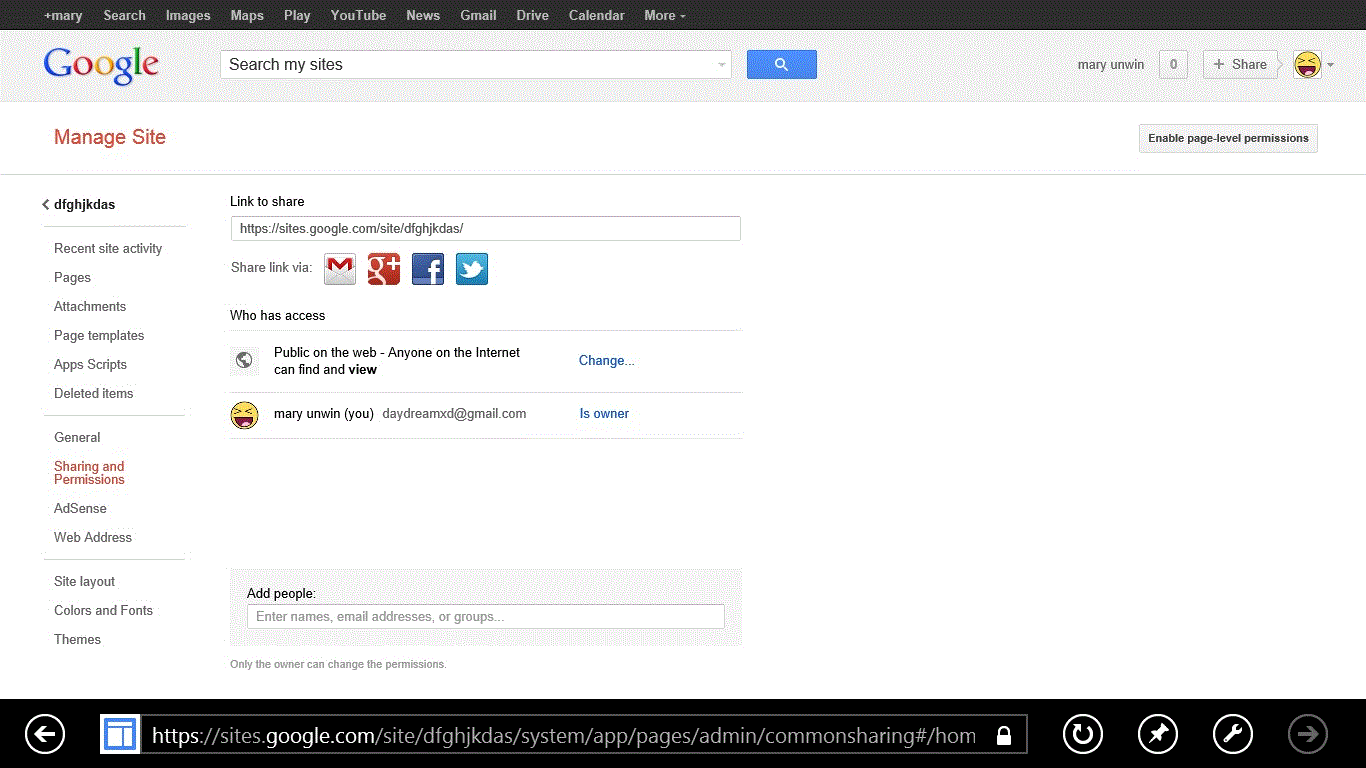This screenshot has width=1366, height=768.
Task: Click the Google logo
Action: (x=101, y=66)
